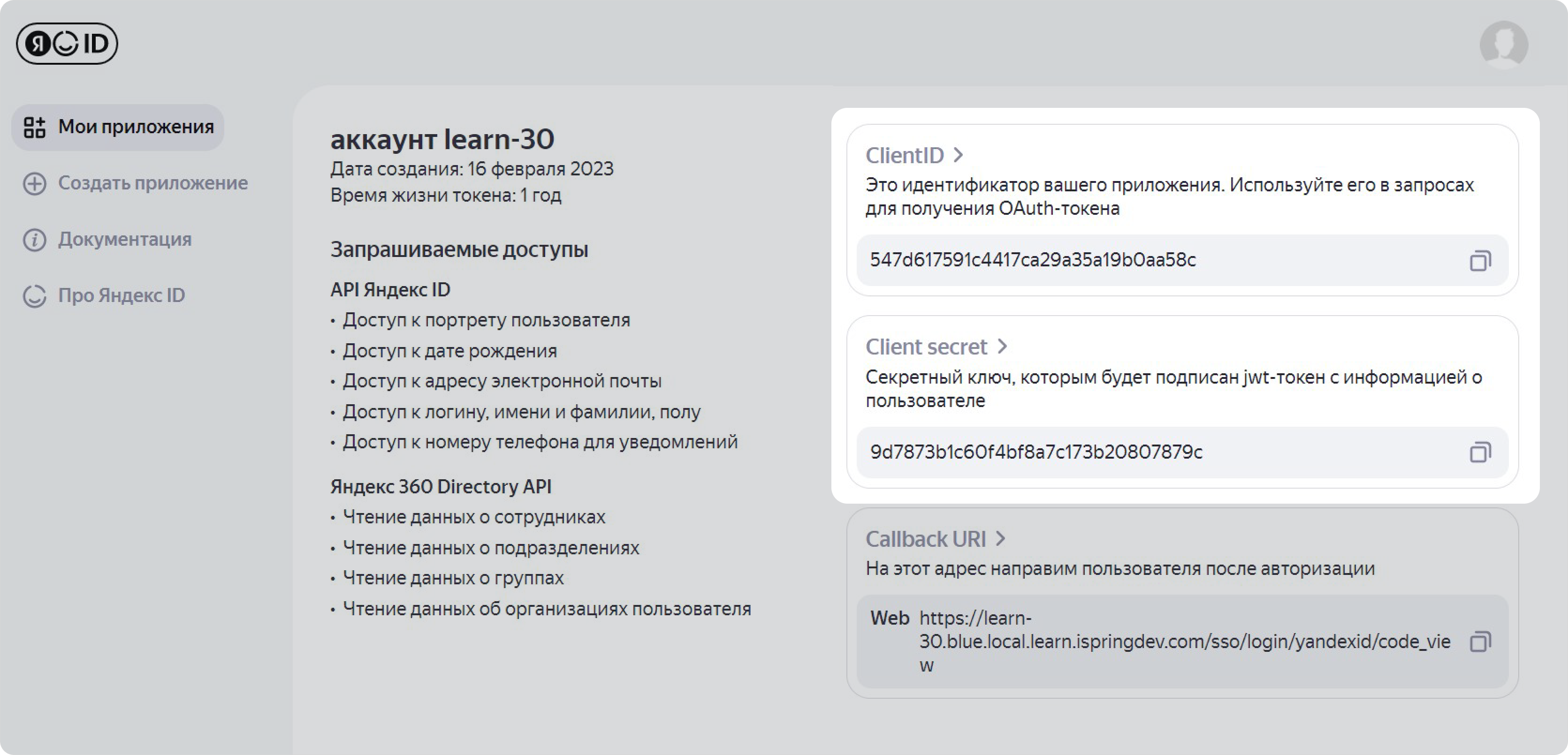Select ClientID value 547d617591c4417ca29a35a19b0aa58c

(x=1033, y=260)
